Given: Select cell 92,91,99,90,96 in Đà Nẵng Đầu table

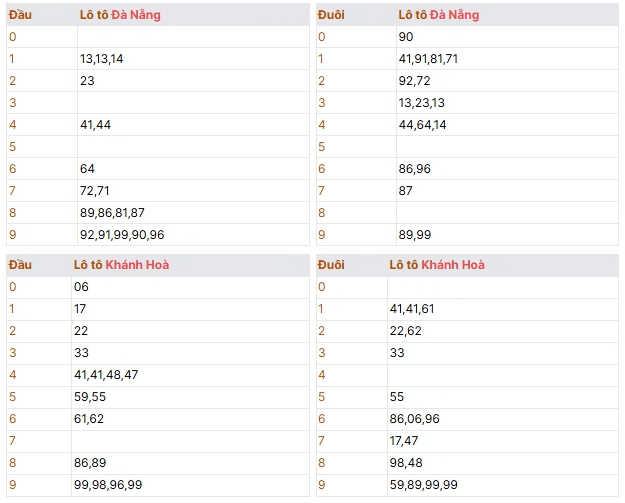Looking at the screenshot, I should [x=193, y=235].
